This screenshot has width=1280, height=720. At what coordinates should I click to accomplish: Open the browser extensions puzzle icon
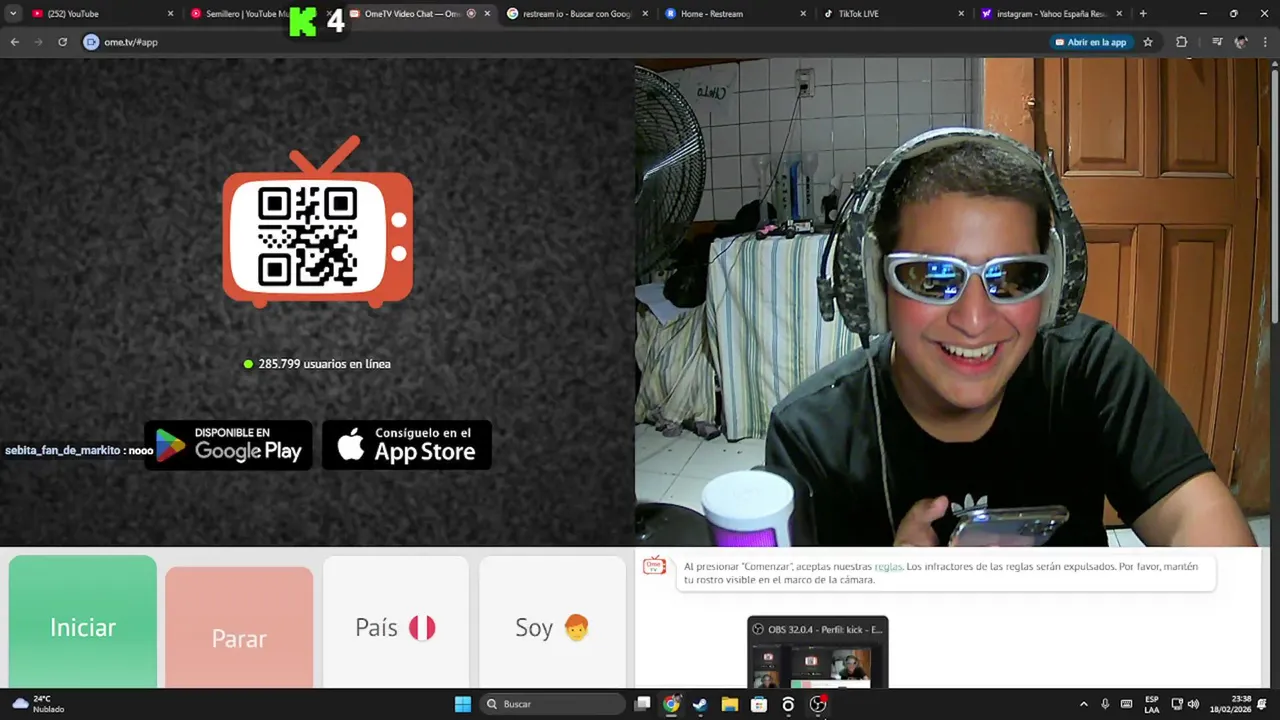point(1181,42)
